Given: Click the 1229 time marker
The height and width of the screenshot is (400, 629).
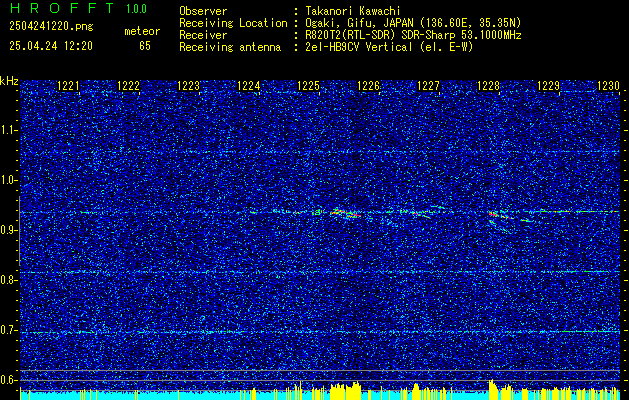Looking at the screenshot, I should click(x=548, y=86).
